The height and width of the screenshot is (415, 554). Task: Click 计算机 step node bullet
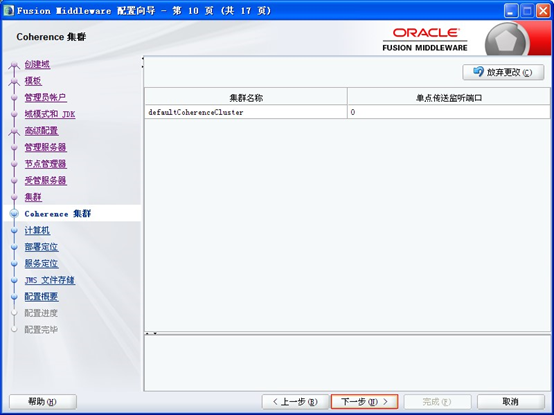click(x=14, y=230)
